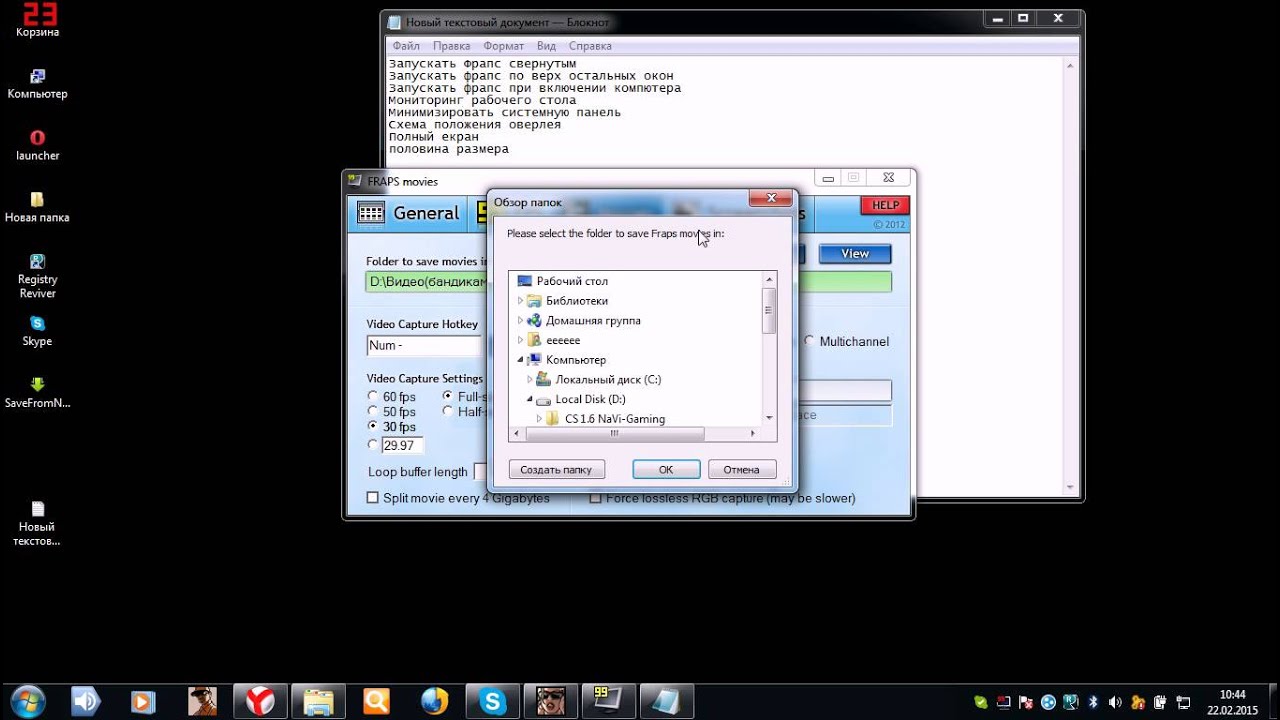Screen dimensions: 1280x720
Task: Open FRAPS HELP button
Action: 885,205
